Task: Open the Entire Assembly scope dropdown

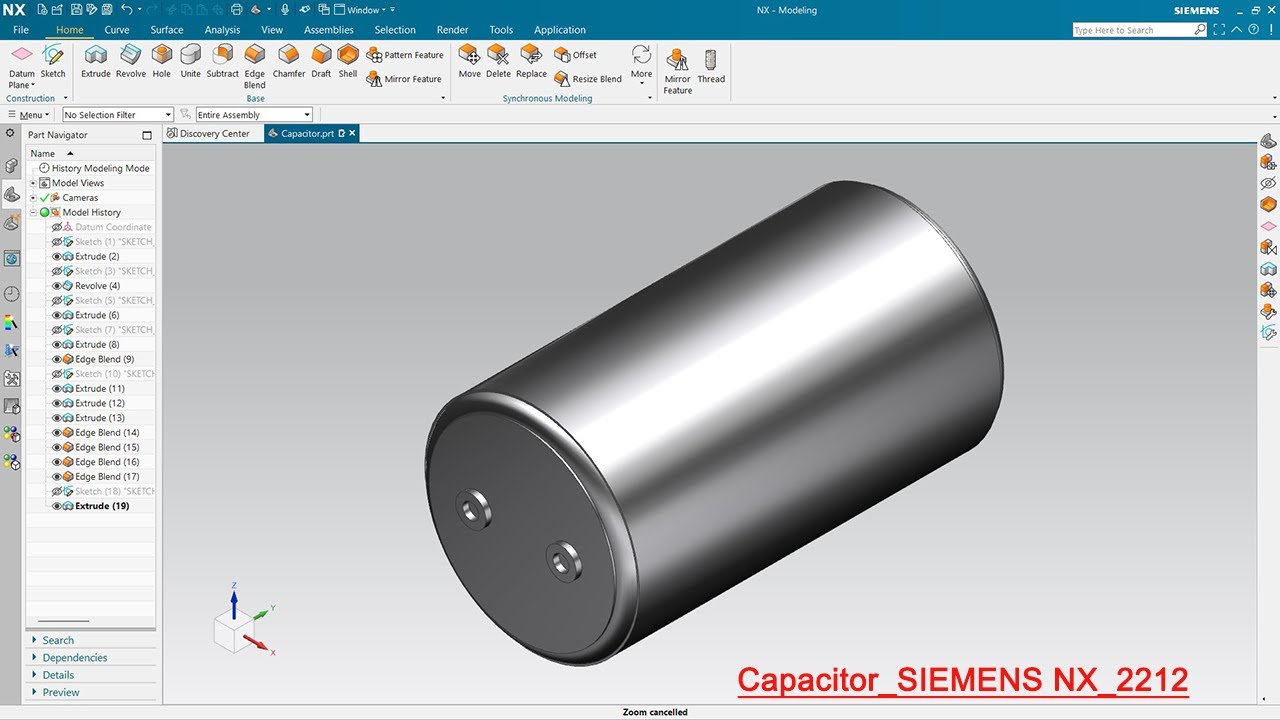Action: (x=254, y=115)
